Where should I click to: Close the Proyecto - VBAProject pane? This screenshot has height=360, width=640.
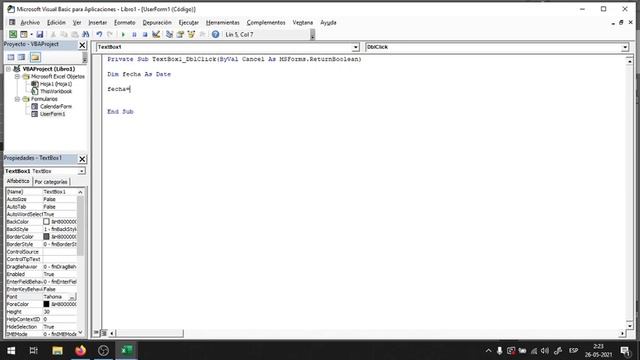82,45
